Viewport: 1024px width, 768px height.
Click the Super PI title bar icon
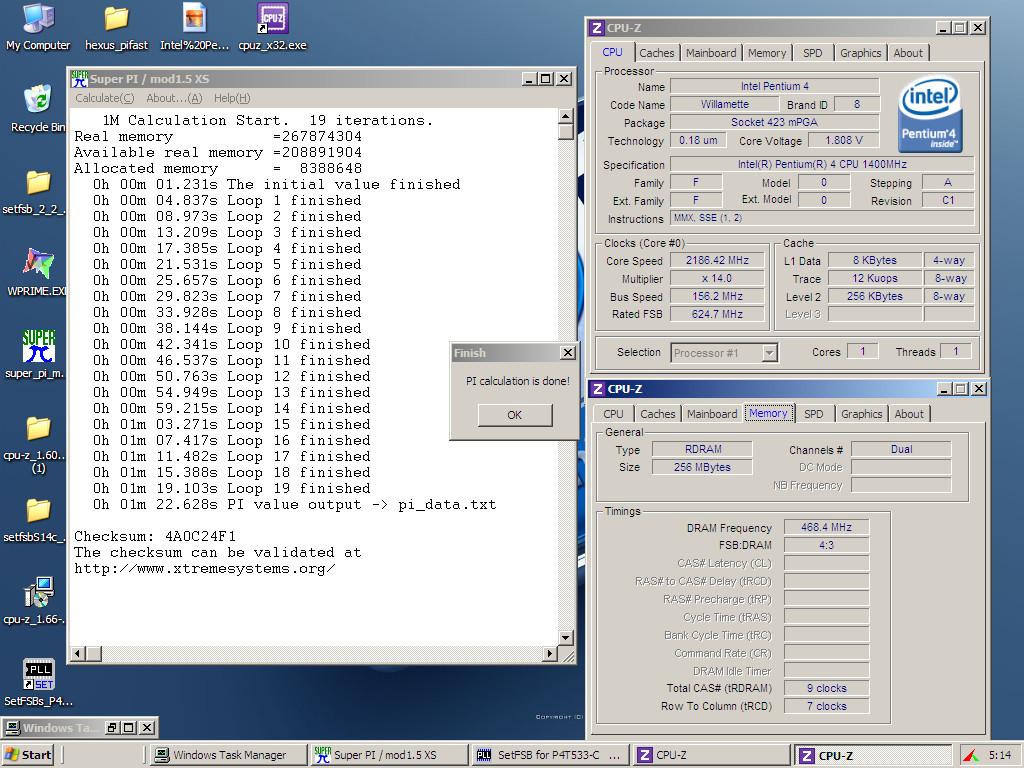pyautogui.click(x=79, y=79)
